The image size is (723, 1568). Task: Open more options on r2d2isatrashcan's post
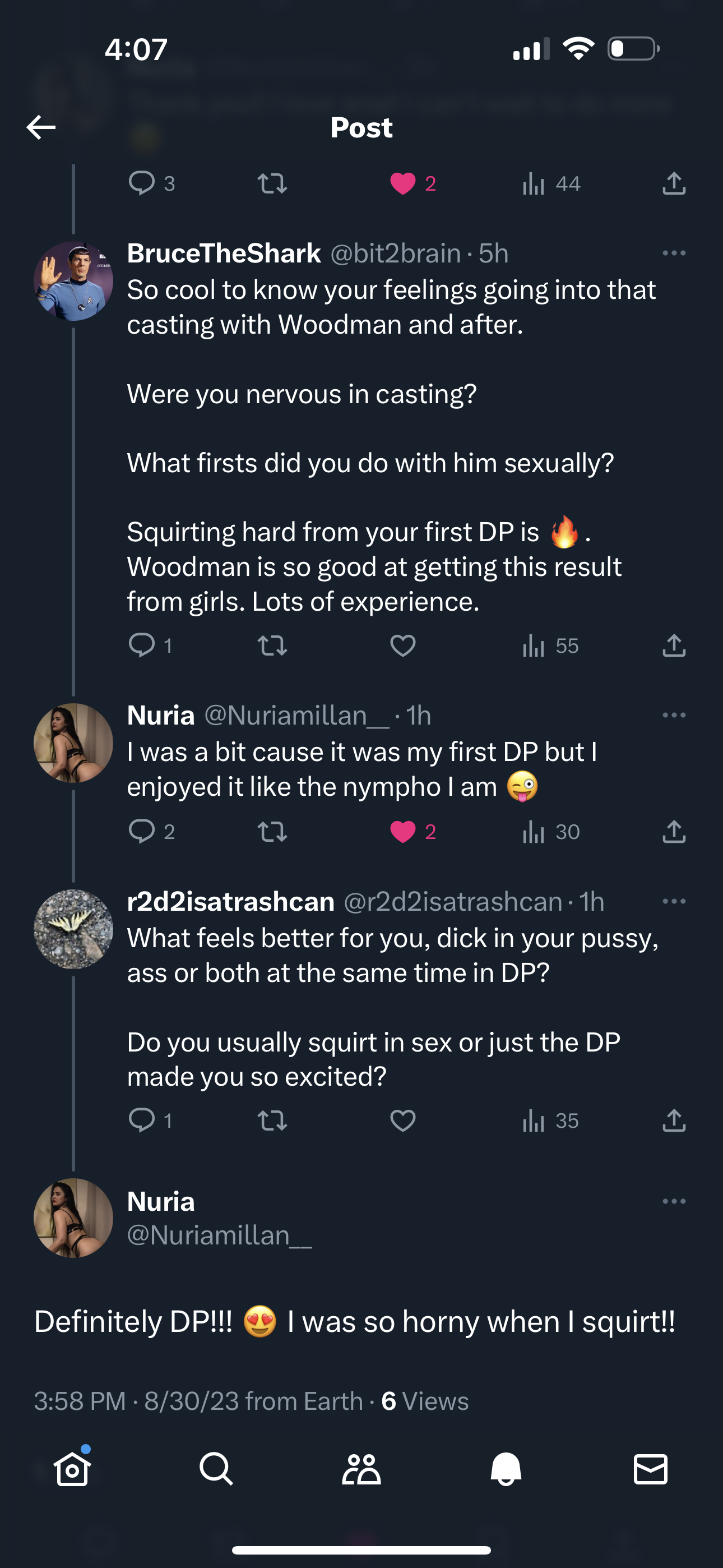pyautogui.click(x=674, y=901)
